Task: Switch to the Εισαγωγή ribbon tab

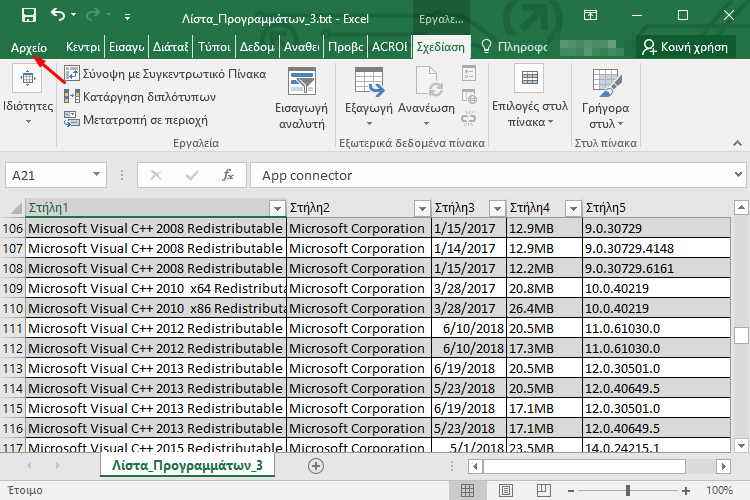Action: pos(126,47)
